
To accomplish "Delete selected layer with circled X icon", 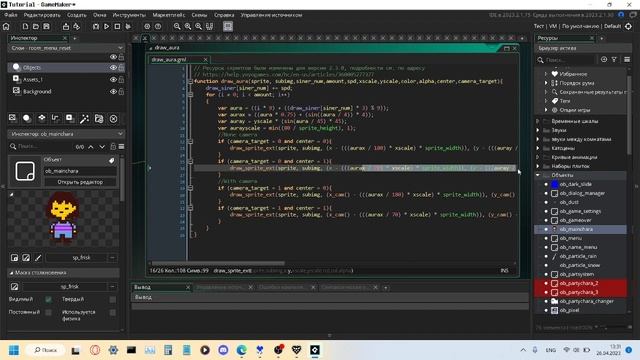I will pos(113,119).
